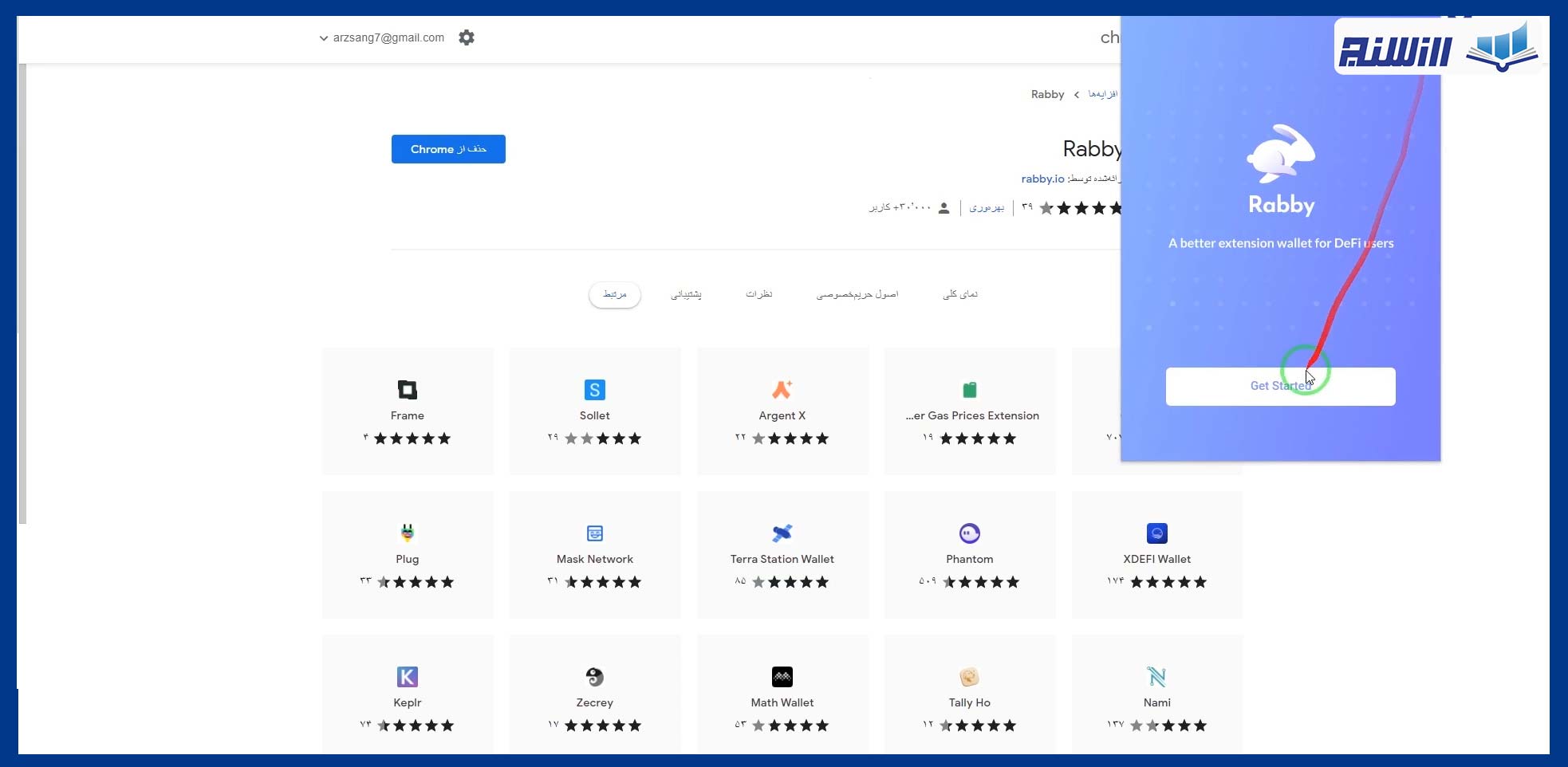
Task: Click the Keplr extension icon
Action: pyautogui.click(x=408, y=677)
